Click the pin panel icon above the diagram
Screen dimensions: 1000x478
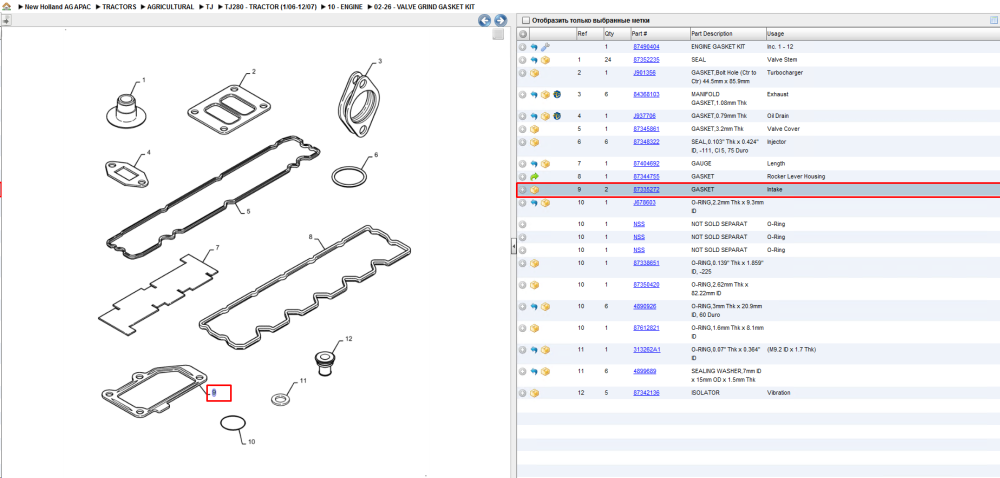[x=6, y=20]
